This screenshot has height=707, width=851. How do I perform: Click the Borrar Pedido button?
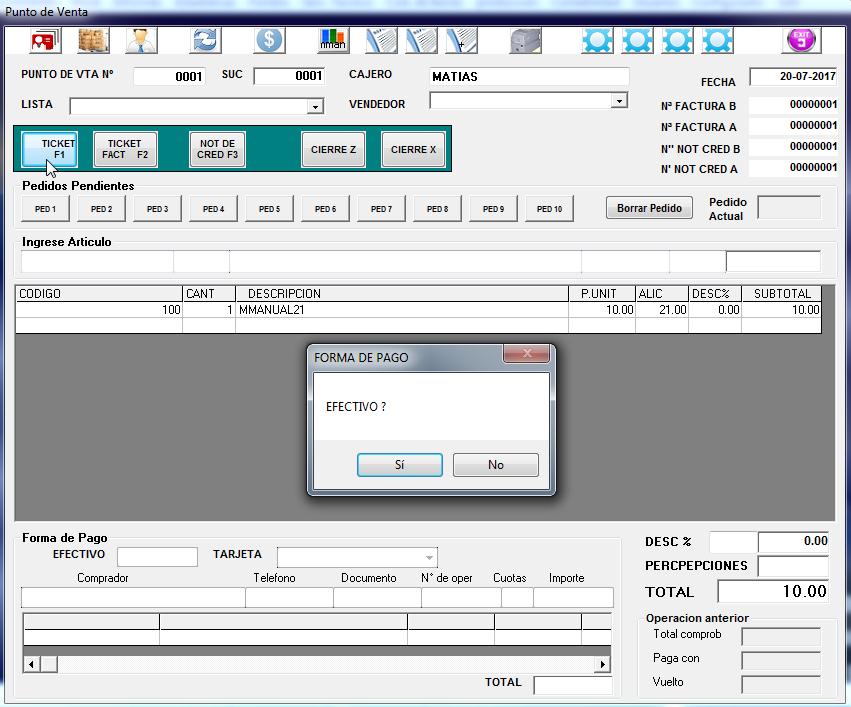tap(649, 208)
